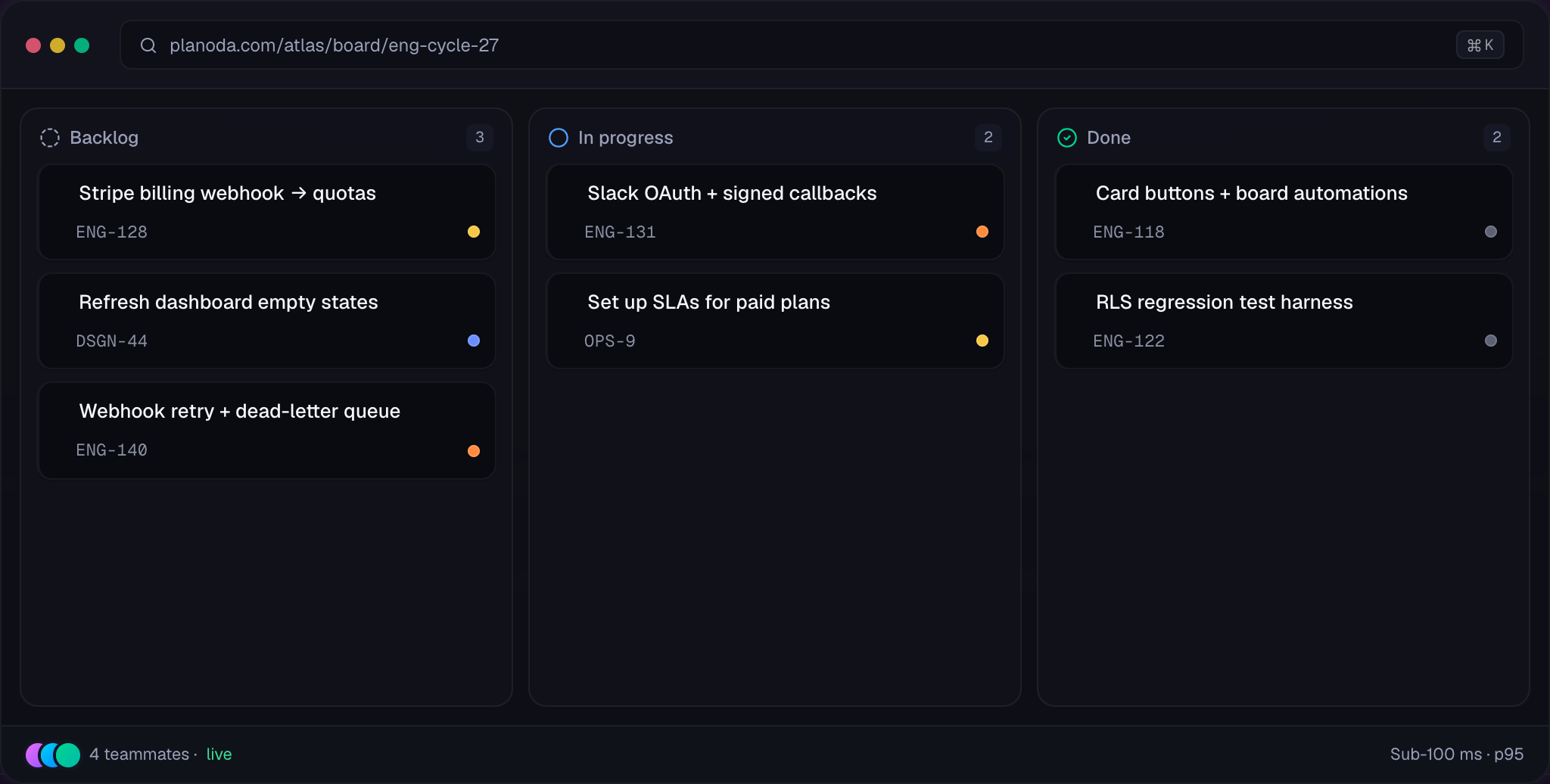Click the gray dot on ENG-118
This screenshot has height=784, width=1550.
click(1491, 232)
